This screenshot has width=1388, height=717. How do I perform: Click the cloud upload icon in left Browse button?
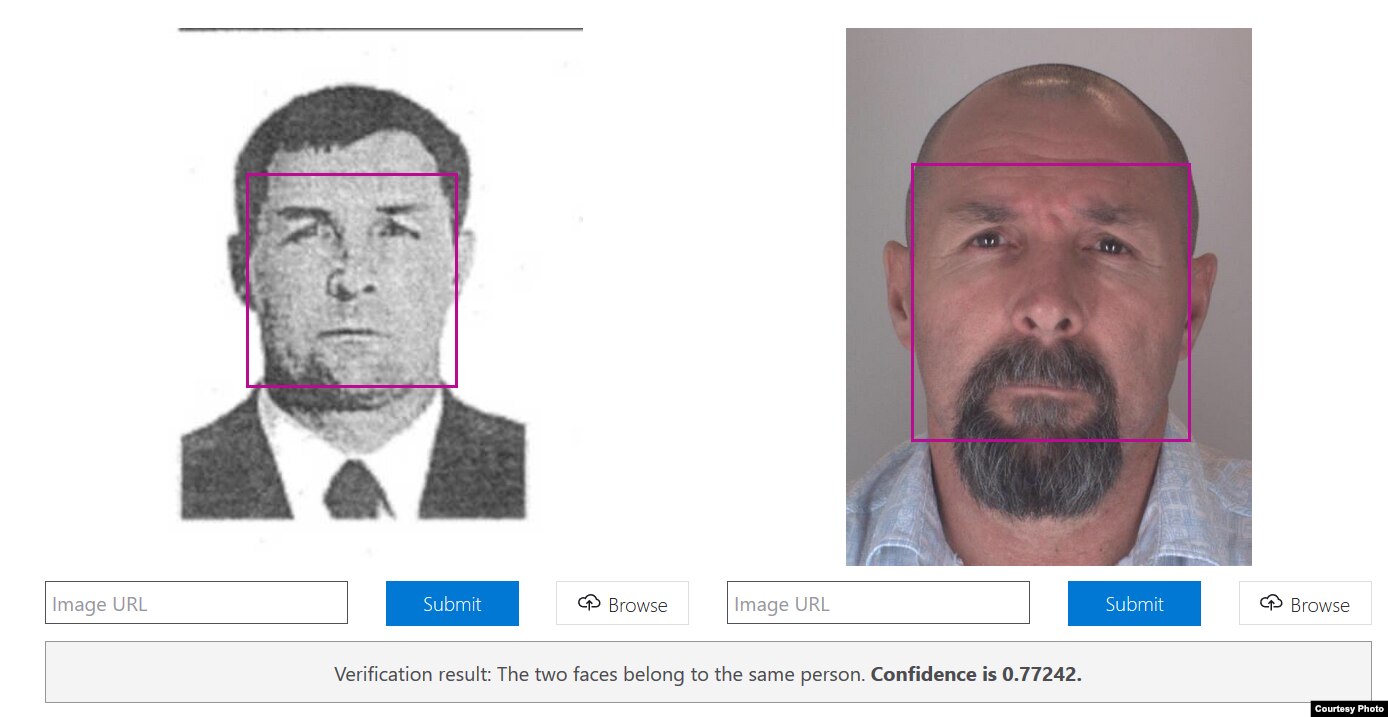pos(589,602)
